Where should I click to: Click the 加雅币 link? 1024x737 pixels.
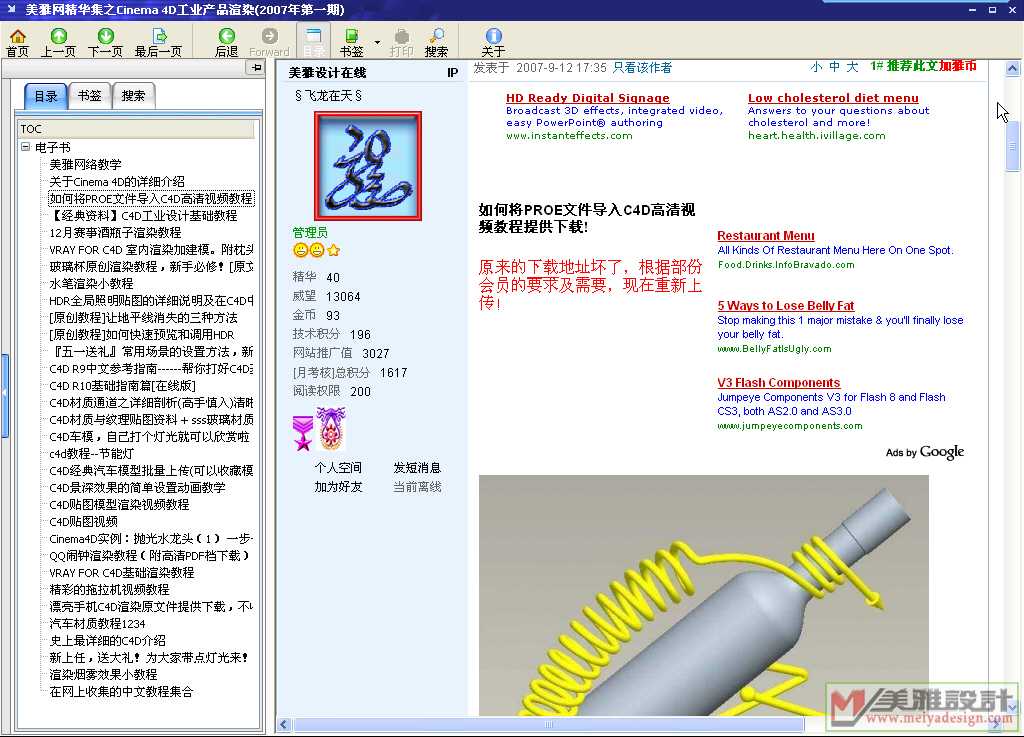pyautogui.click(x=957, y=66)
